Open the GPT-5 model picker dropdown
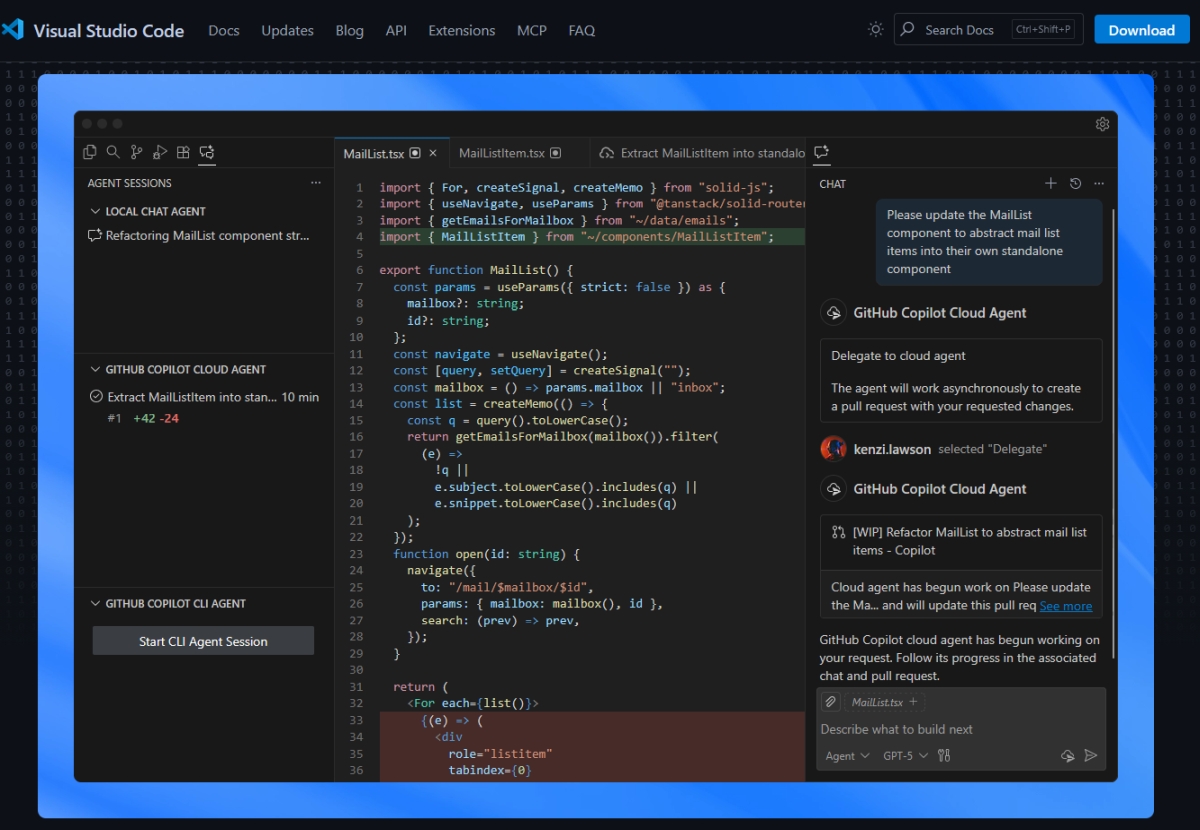The height and width of the screenshot is (830, 1200). click(905, 756)
